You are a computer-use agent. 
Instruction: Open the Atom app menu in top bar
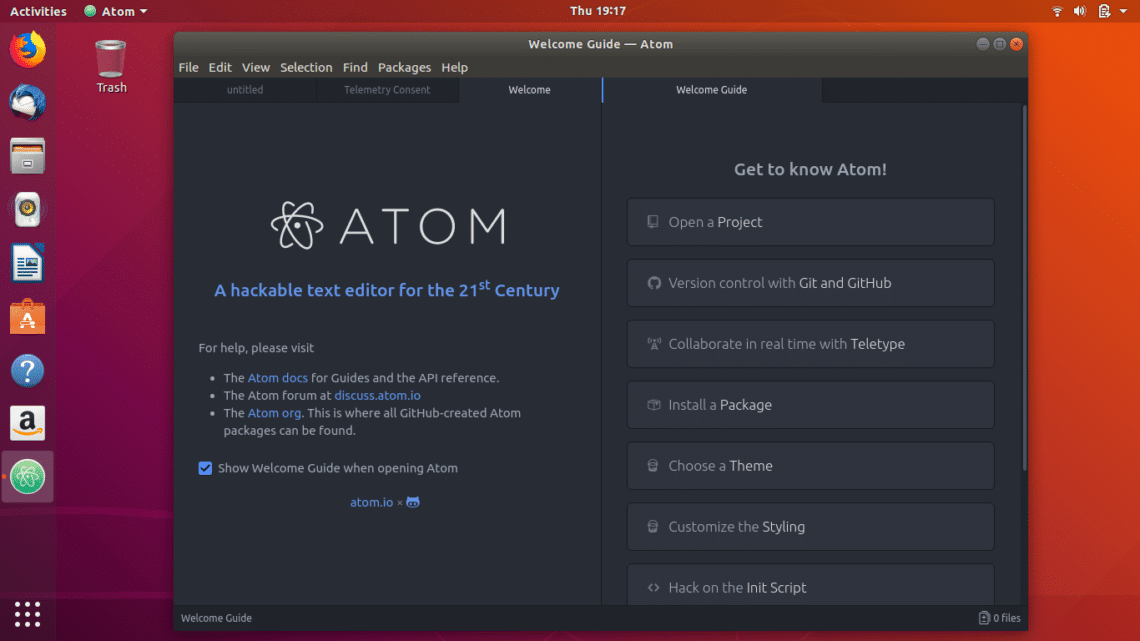116,11
